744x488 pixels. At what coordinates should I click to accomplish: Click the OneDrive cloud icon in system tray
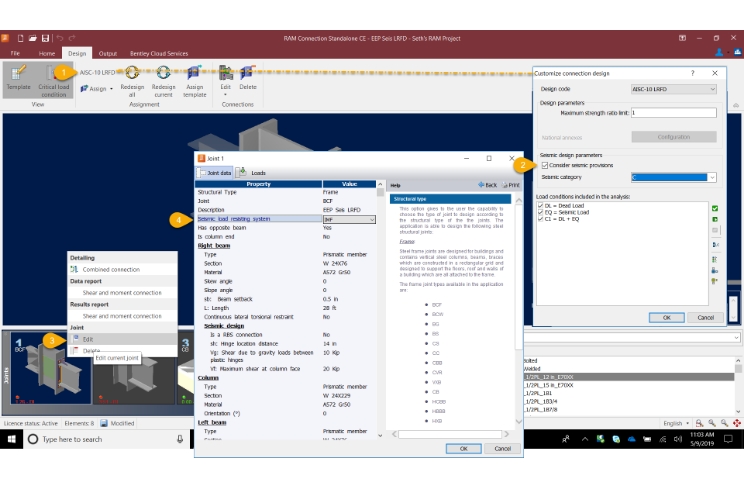pyautogui.click(x=632, y=439)
